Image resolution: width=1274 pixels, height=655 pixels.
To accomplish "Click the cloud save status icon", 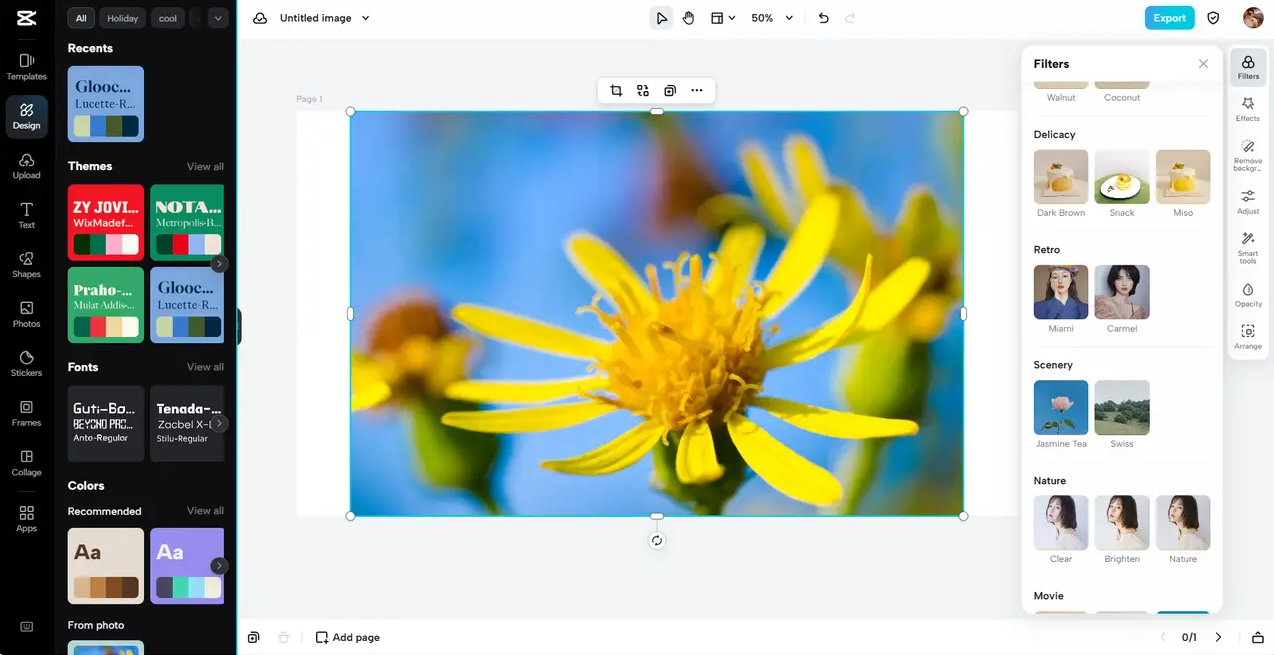I will point(260,18).
